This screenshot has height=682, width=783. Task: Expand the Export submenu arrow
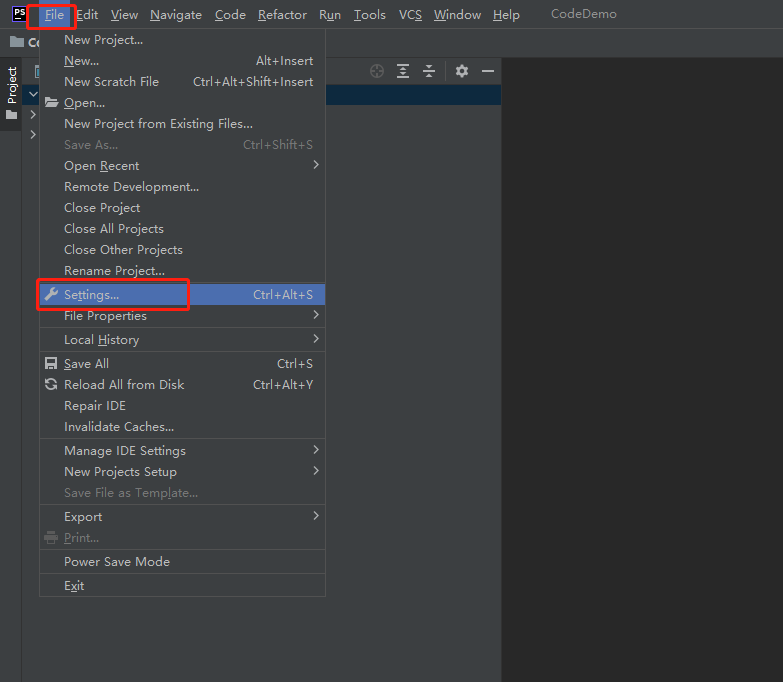point(316,516)
